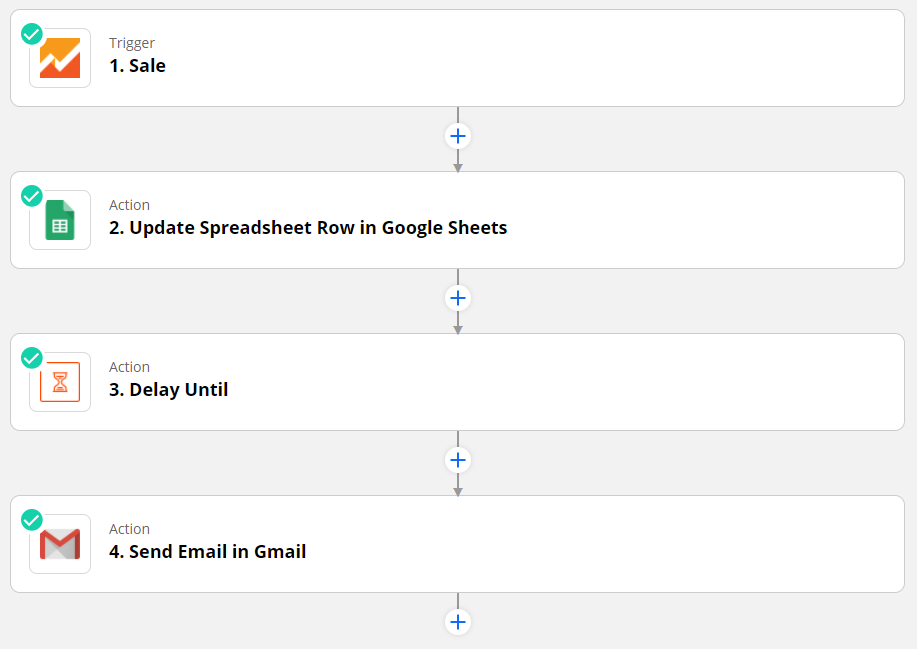Add a step between Delay Until and Send Email

[x=458, y=460]
